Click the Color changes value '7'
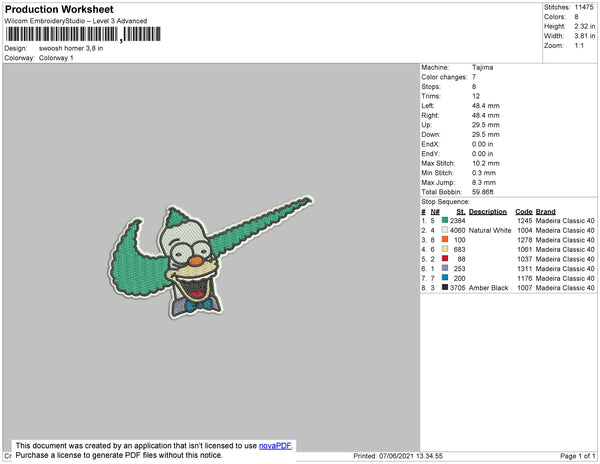The image size is (600, 464). click(474, 77)
